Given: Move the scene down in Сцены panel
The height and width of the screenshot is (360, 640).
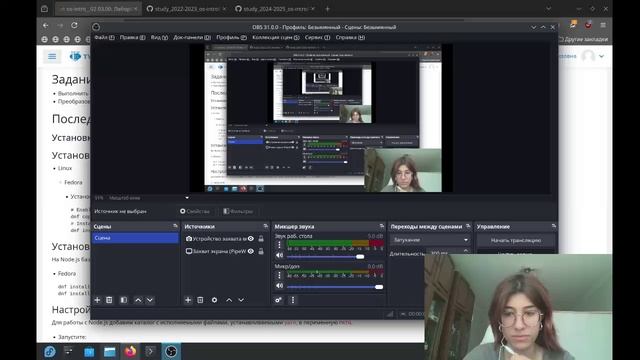Looking at the screenshot, I should 150,300.
